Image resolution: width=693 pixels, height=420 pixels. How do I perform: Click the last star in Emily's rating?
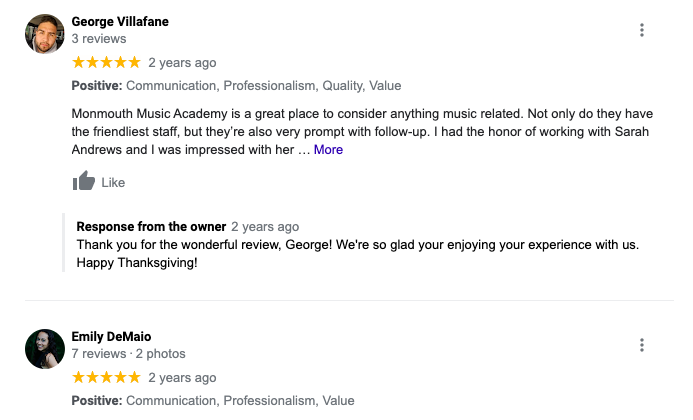(134, 378)
